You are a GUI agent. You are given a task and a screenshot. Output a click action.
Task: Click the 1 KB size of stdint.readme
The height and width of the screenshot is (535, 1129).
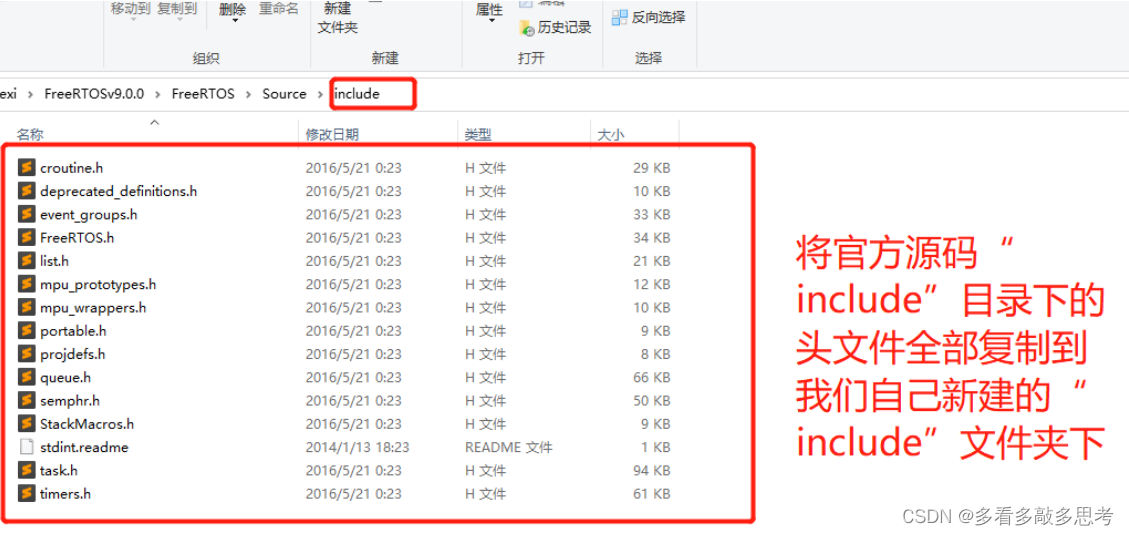click(655, 447)
